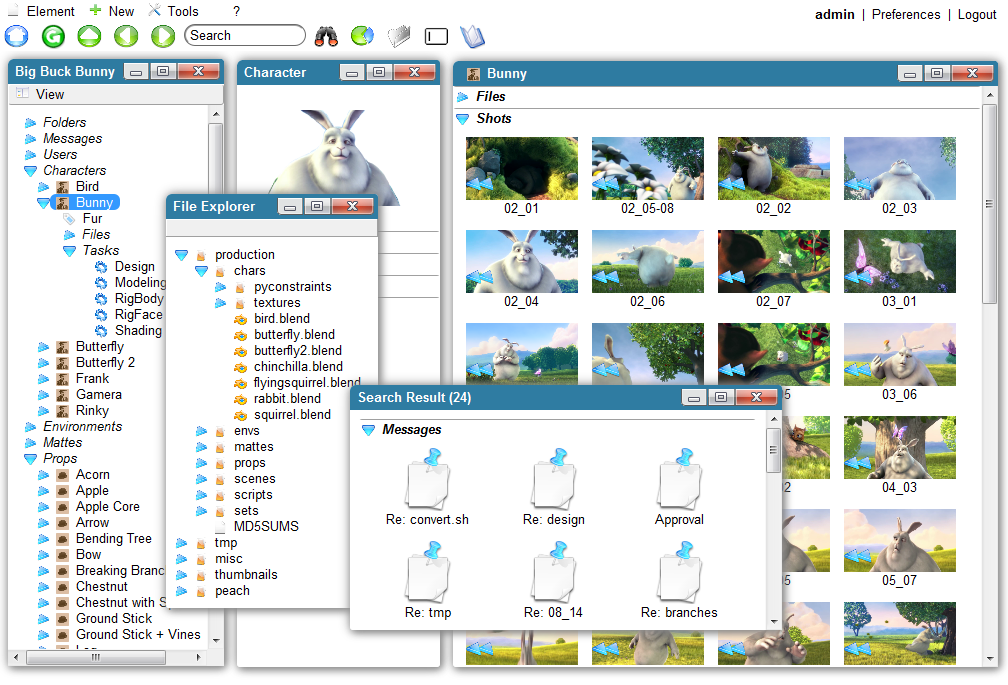Collapse the chars folder in File Explorer
Viewport: 1008px width, 685px height.
202,271
